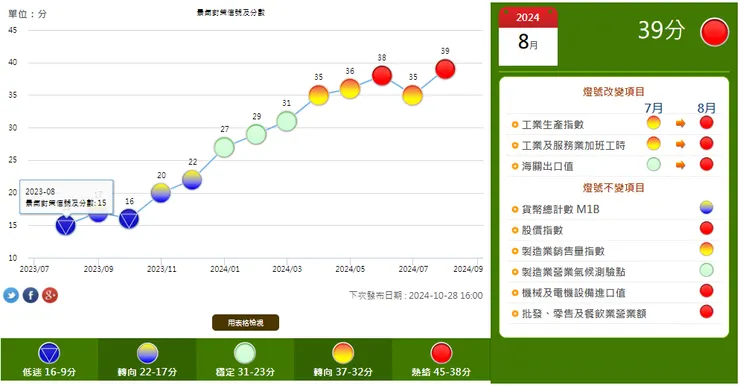
Task: Click the yellow-blue data point labeled 20
Action: pyautogui.click(x=161, y=193)
